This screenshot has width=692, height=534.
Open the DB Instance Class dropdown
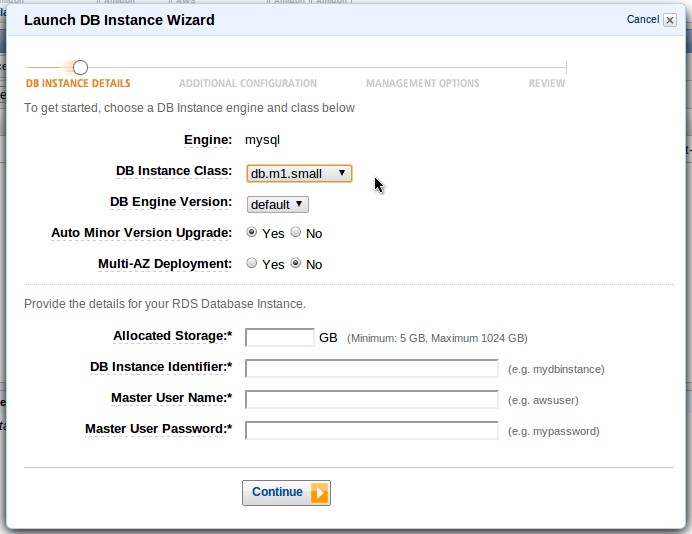coord(299,173)
